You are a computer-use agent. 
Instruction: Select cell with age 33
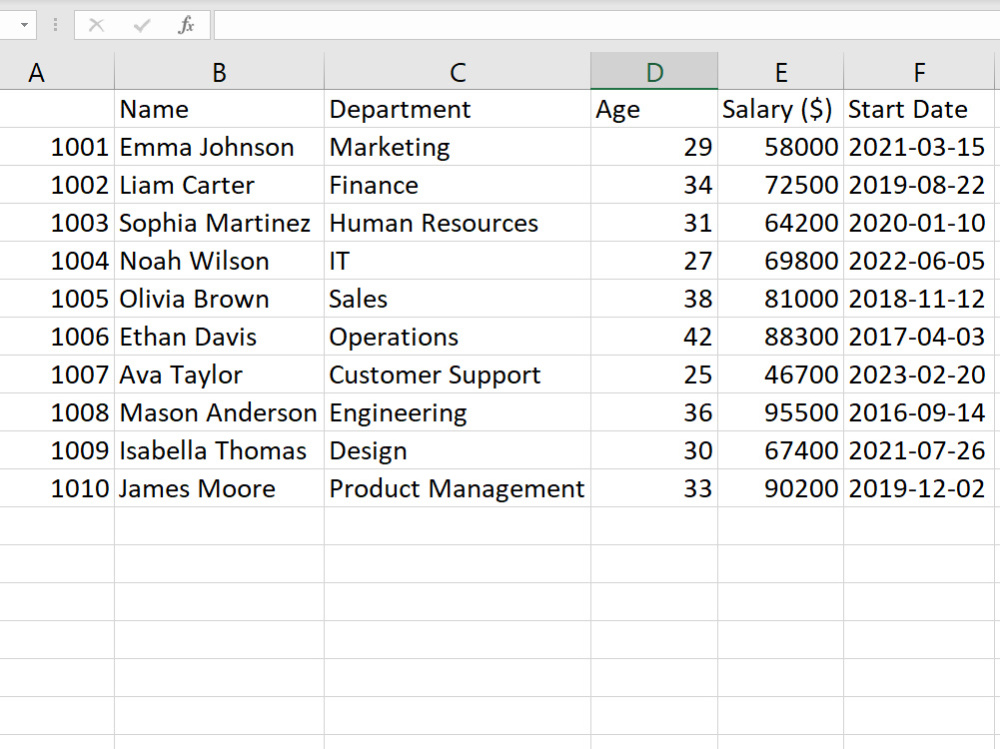[x=654, y=488]
